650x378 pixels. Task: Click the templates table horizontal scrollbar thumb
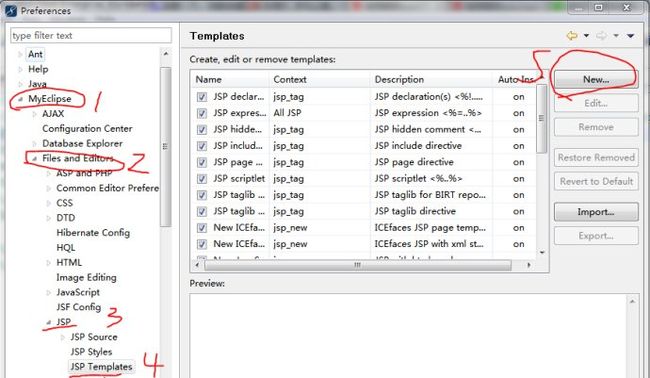click(358, 265)
